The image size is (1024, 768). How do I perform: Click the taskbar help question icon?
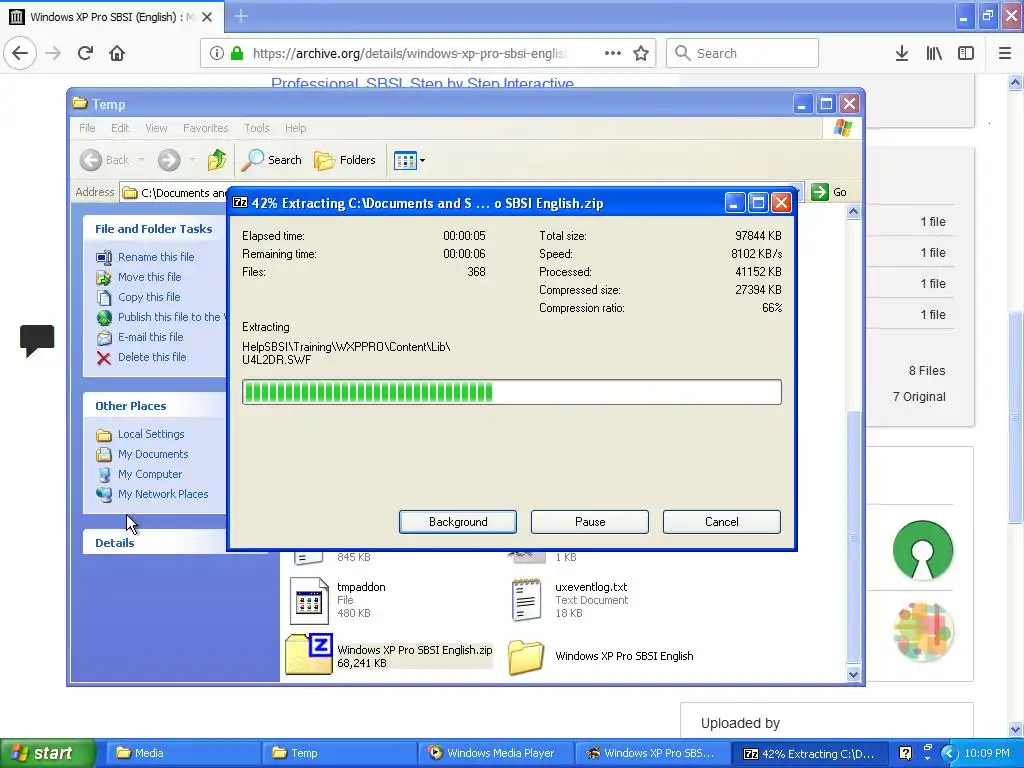(905, 753)
